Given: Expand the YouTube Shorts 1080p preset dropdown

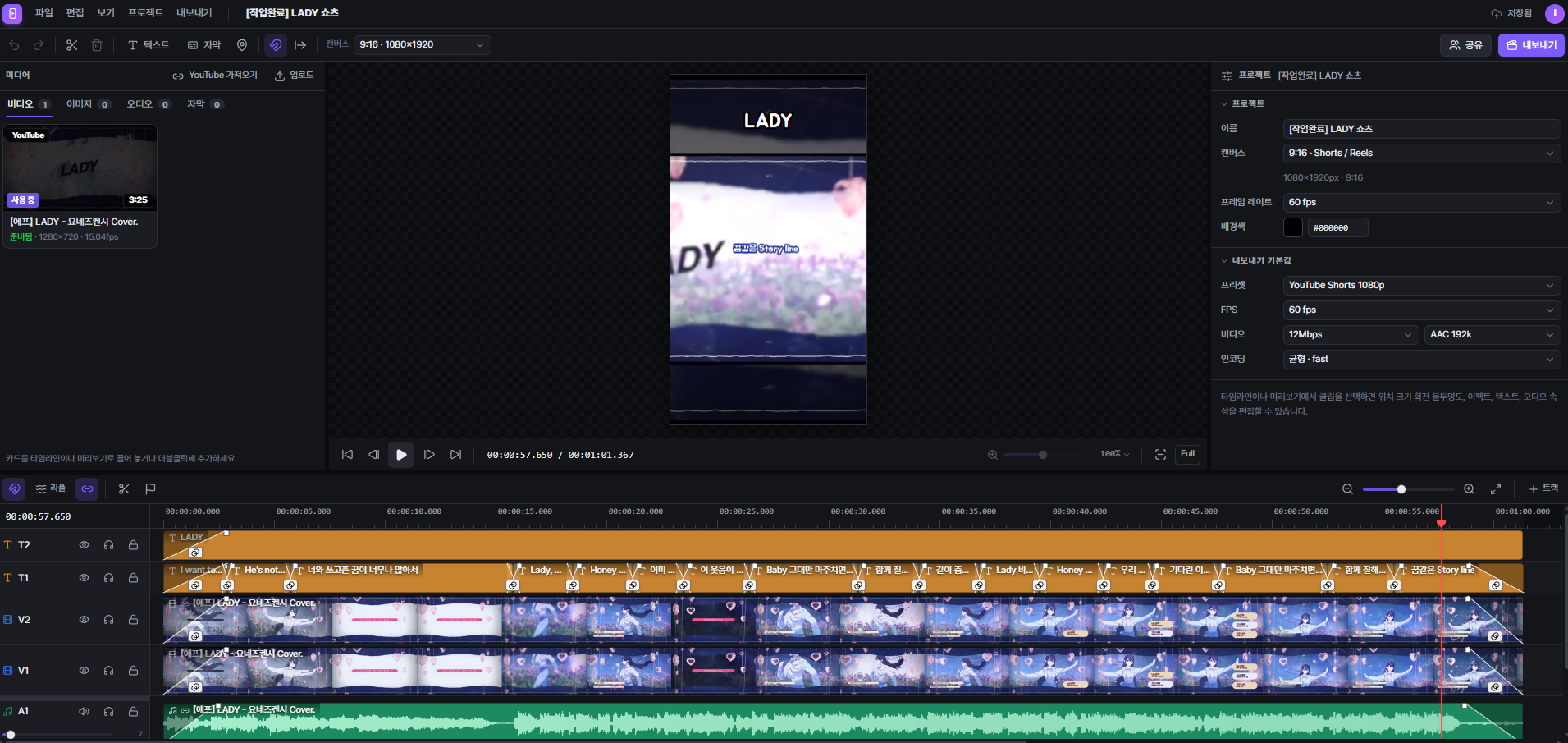Looking at the screenshot, I should coord(1421,285).
